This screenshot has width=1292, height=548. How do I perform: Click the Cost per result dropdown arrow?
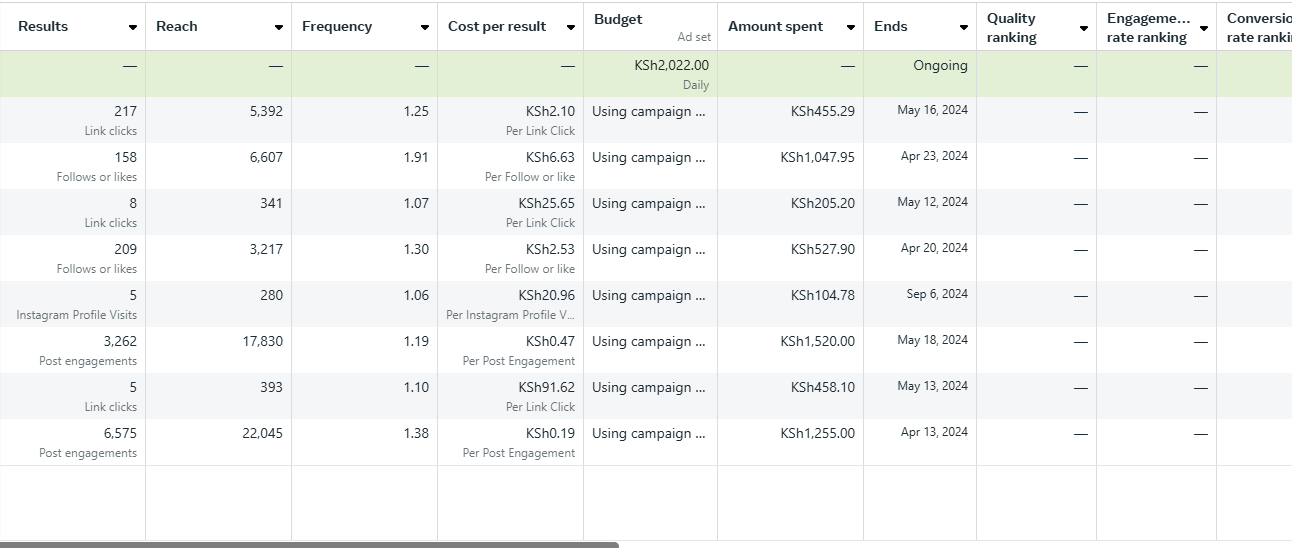pos(571,27)
